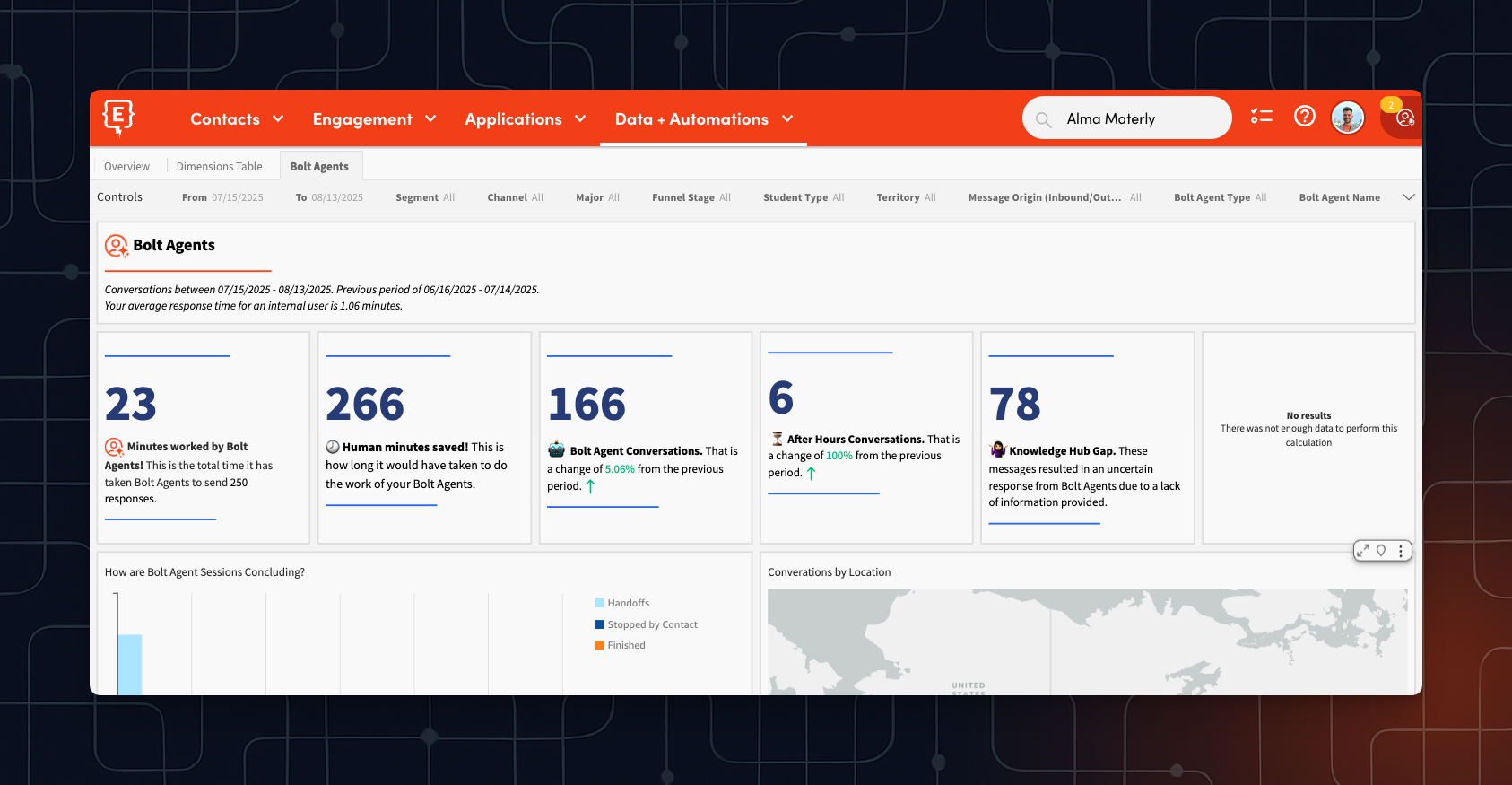Click the Stopped by Contact legend label

[x=652, y=624]
